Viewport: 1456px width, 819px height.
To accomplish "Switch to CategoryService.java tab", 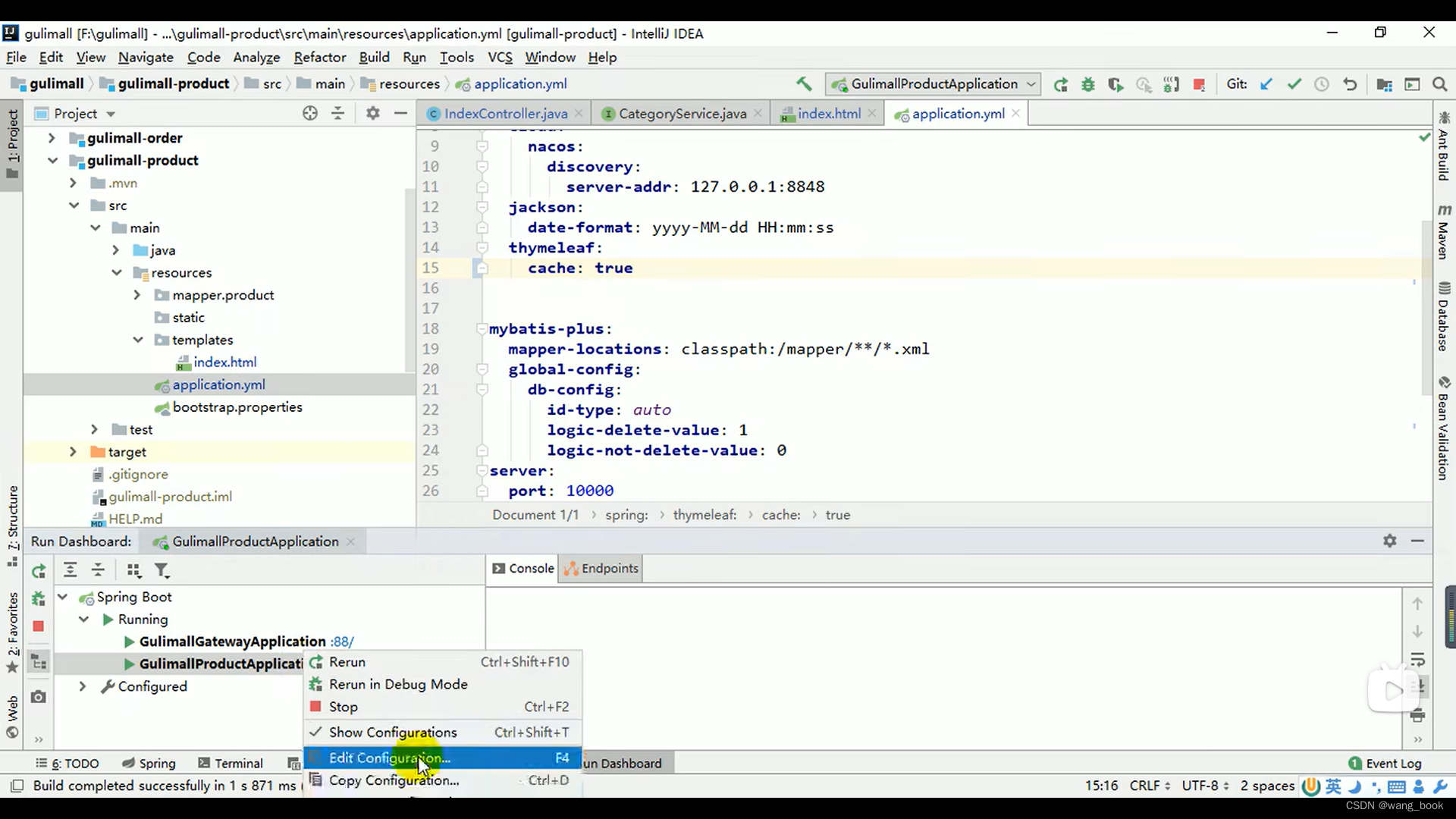I will [682, 114].
